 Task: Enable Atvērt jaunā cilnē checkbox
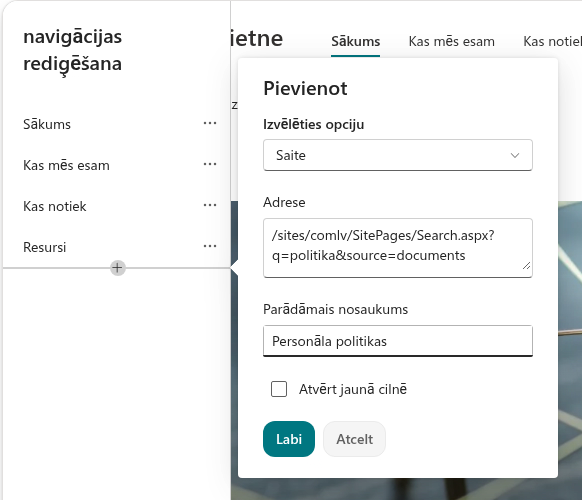[x=279, y=389]
